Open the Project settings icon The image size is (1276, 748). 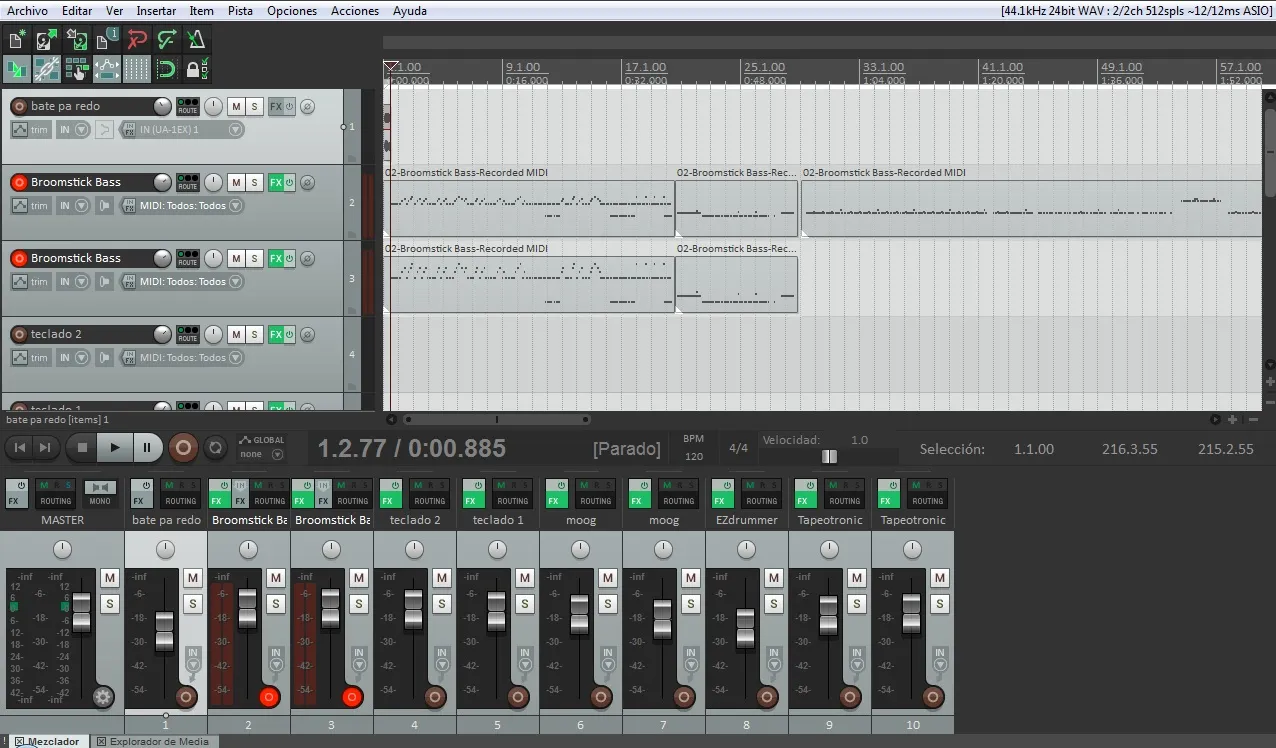106,40
